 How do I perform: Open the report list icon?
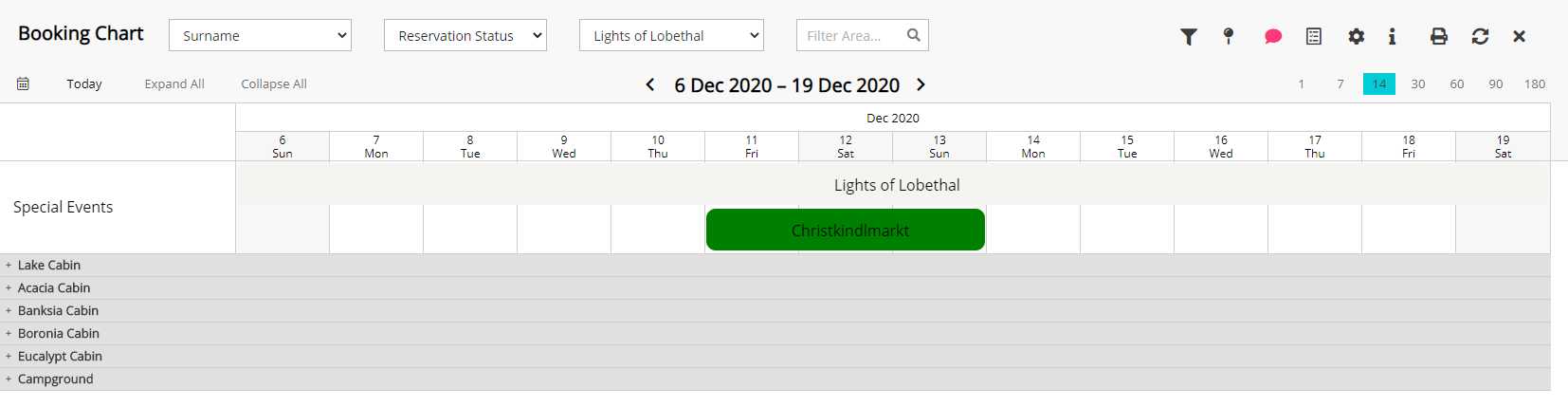(1314, 36)
